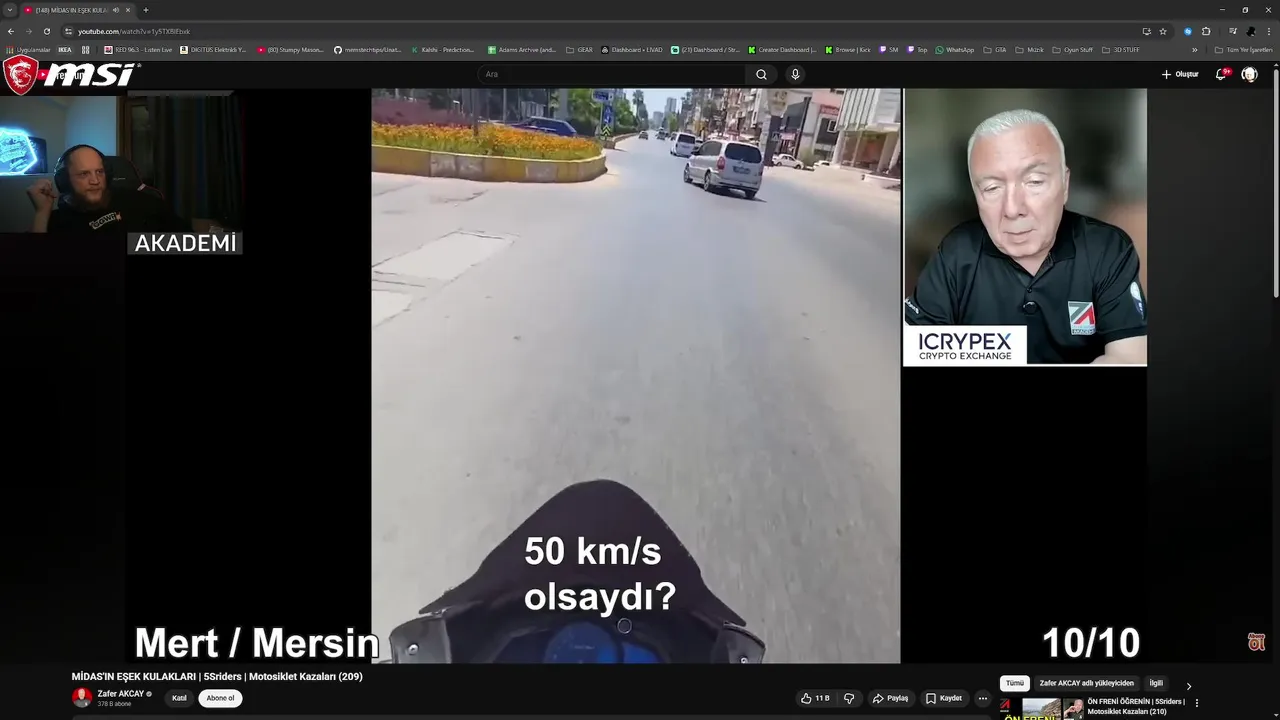Open site information icon in address bar
This screenshot has height=720, width=1280.
coord(69,31)
